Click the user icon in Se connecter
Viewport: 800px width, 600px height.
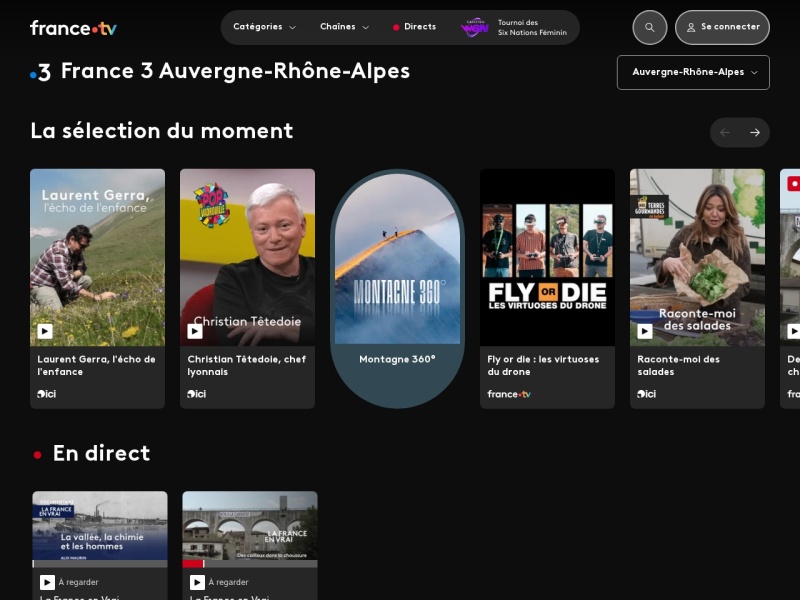coord(691,28)
